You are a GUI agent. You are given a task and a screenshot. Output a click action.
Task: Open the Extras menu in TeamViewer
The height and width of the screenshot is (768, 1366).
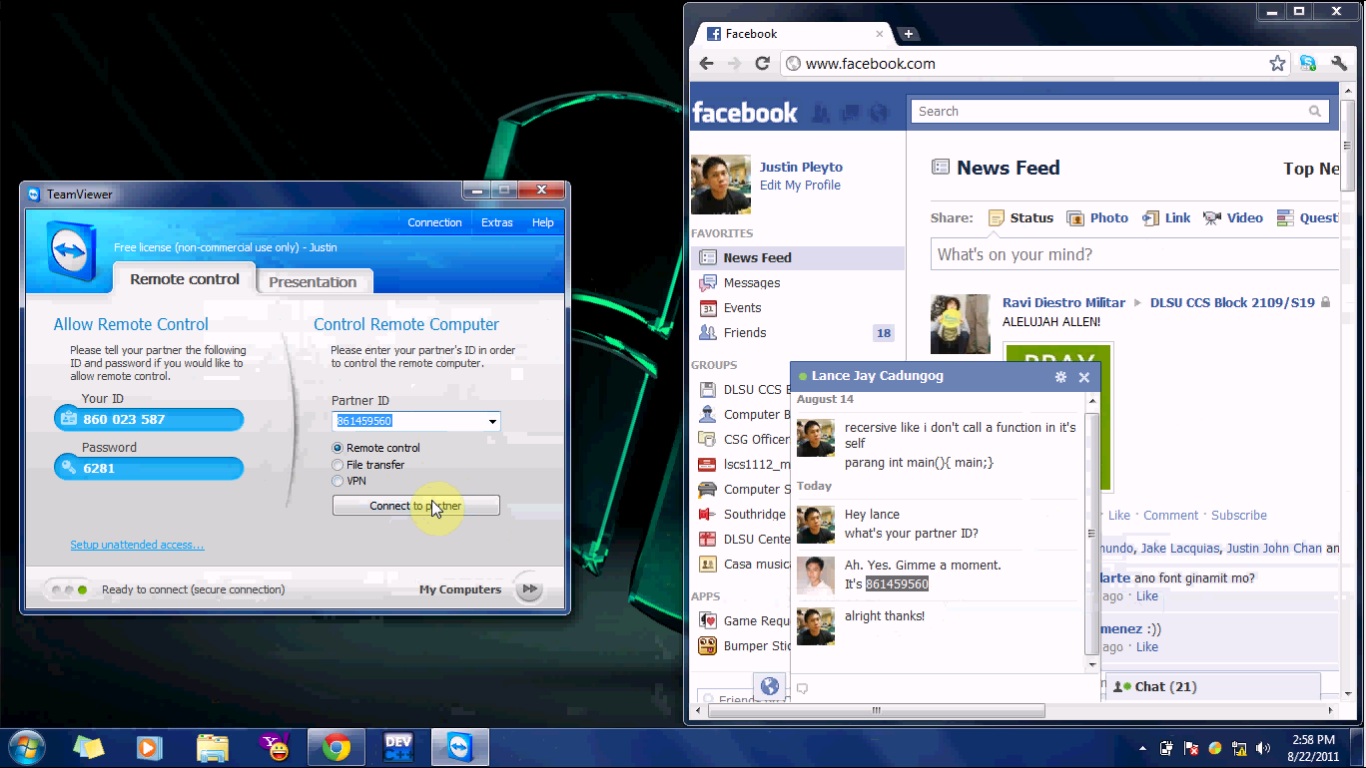tap(497, 222)
